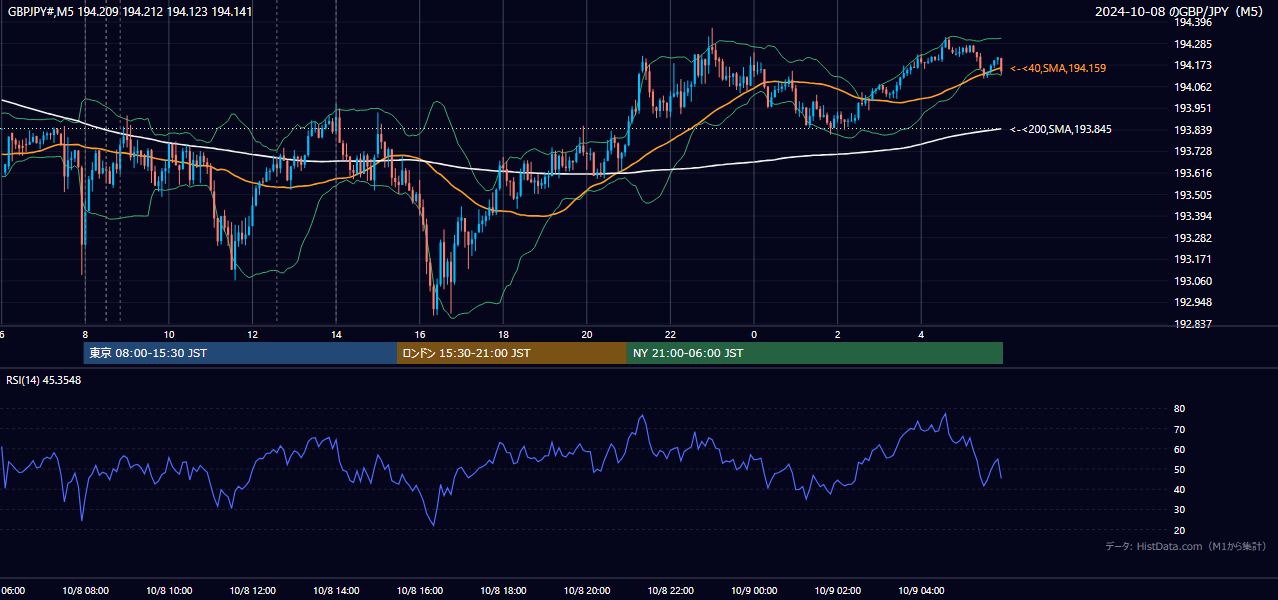Click RSI scale value 60

pyautogui.click(x=1179, y=449)
